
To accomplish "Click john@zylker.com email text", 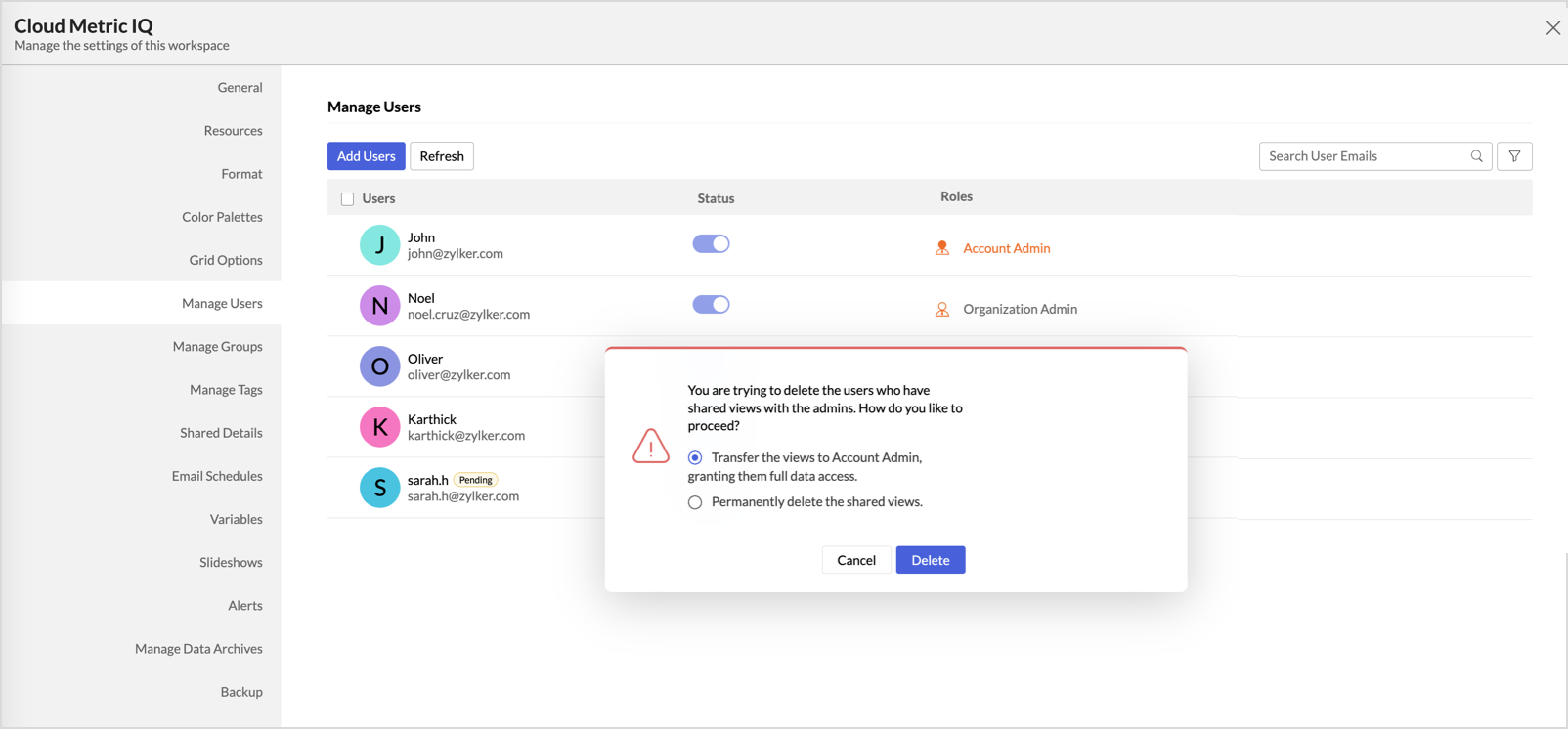I will 456,254.
